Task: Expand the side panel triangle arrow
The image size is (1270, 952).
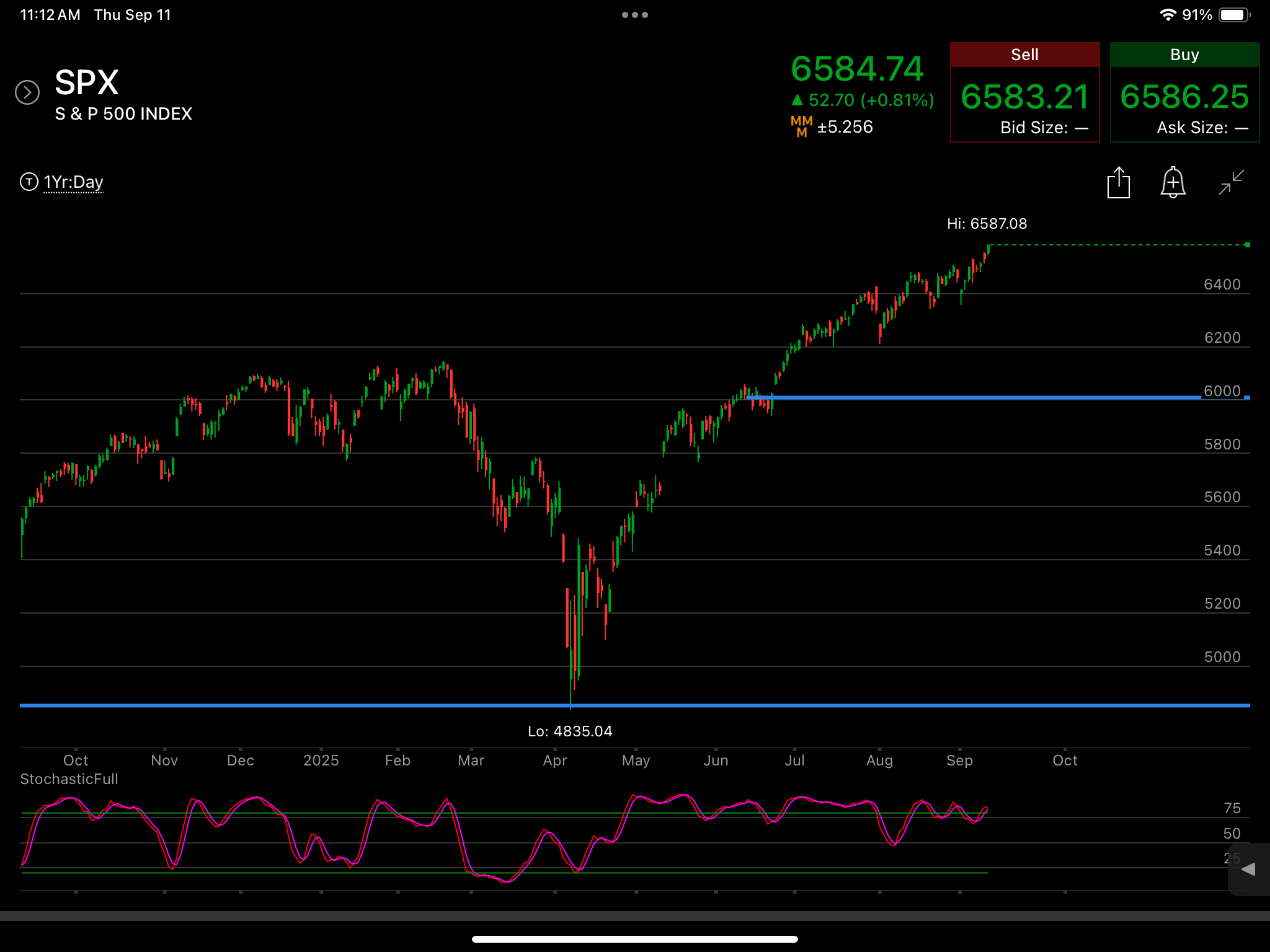Action: 1248,869
